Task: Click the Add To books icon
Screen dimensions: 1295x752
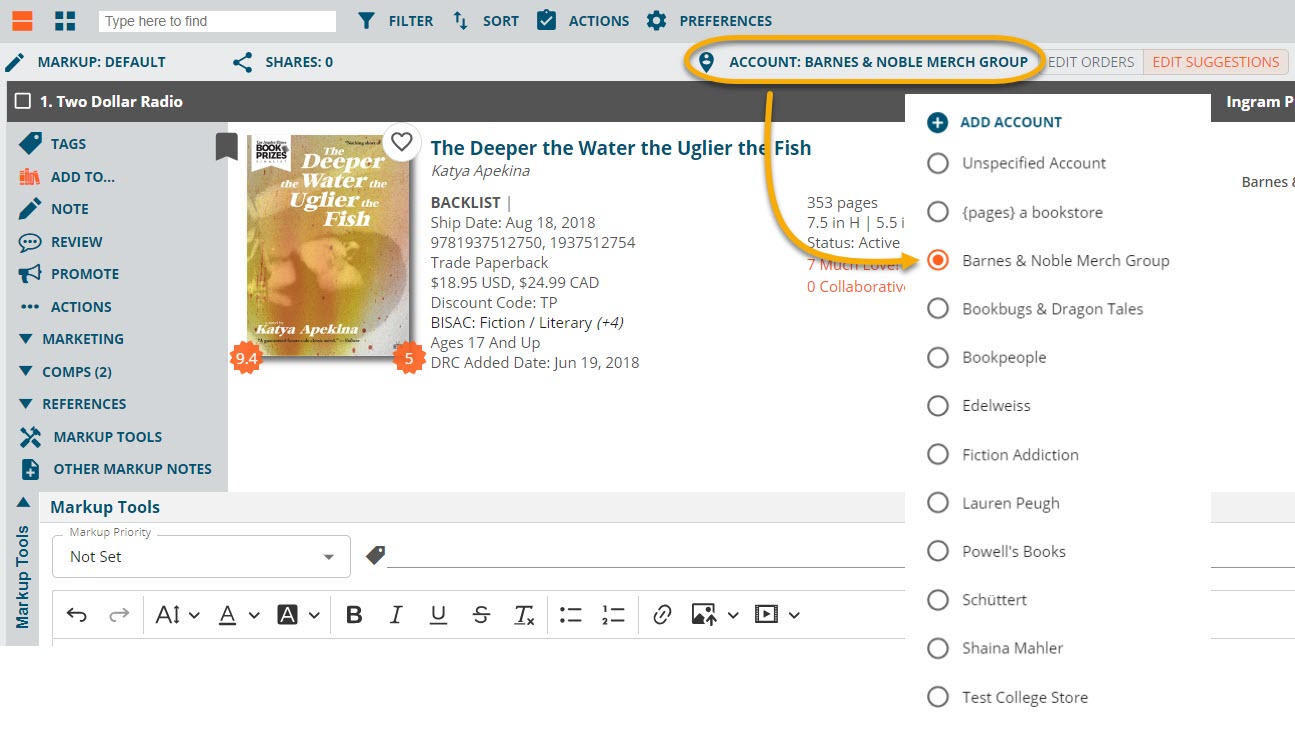Action: pos(30,177)
